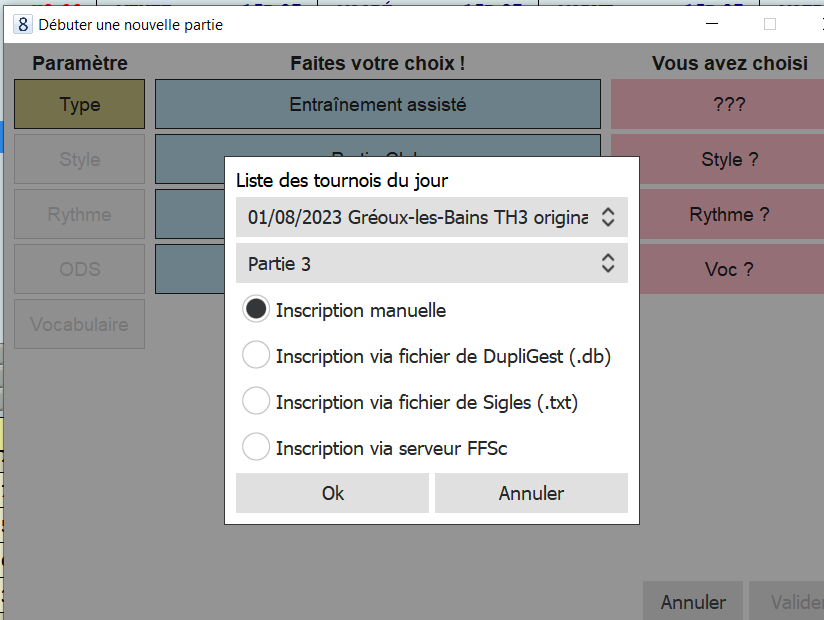Switch to the Rythme parameter

80,215
